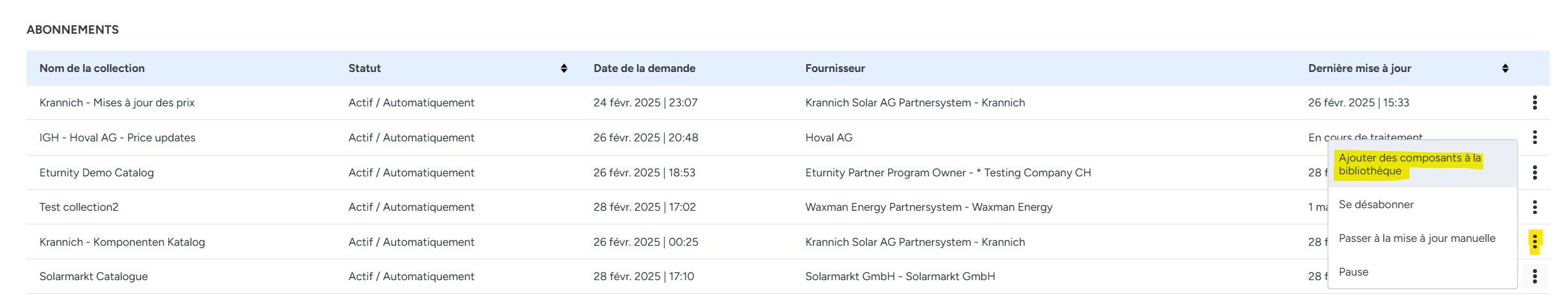The height and width of the screenshot is (297, 1568).
Task: Click the Fournisseur column header
Action: (x=834, y=68)
